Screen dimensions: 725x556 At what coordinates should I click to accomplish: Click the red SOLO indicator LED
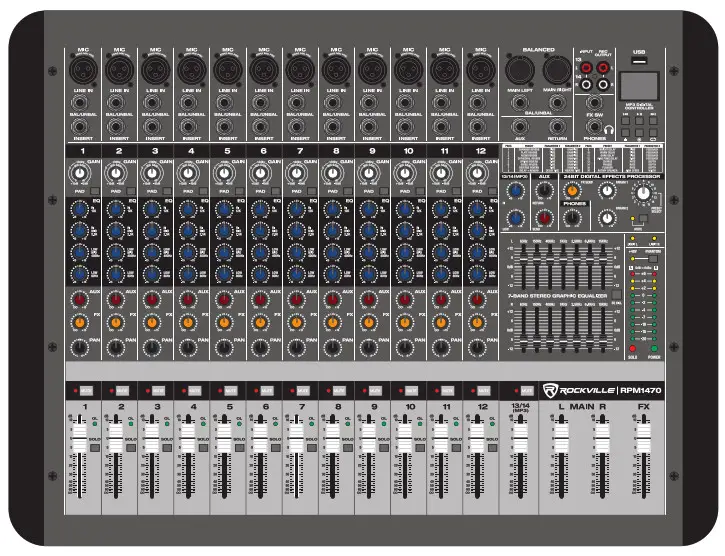[633, 349]
